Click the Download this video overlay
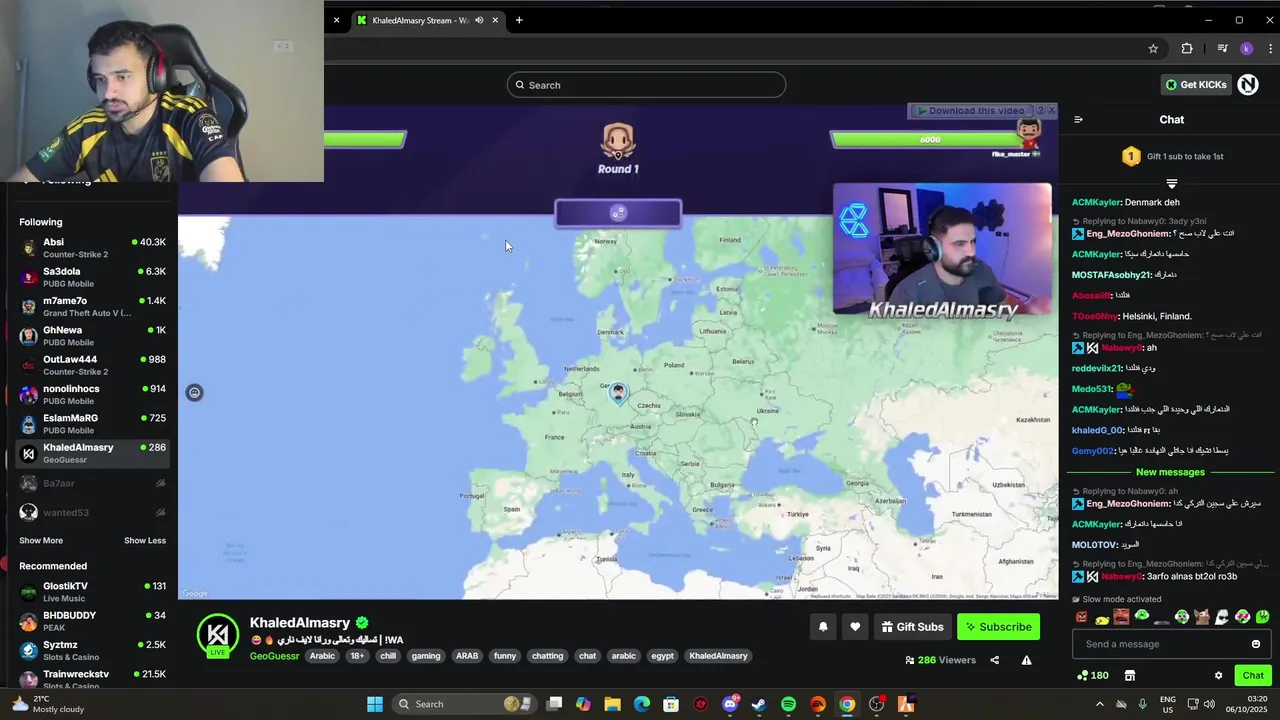Screen dimensions: 1280x720 pyautogui.click(x=971, y=111)
